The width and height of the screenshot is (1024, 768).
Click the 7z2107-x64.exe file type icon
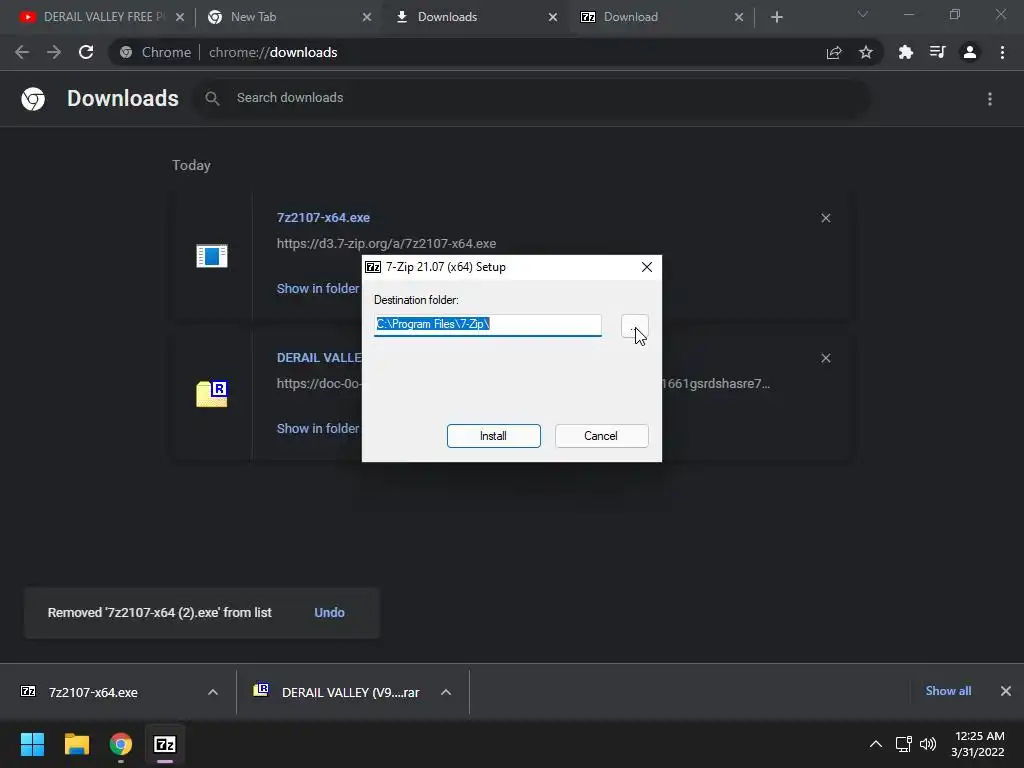pos(212,256)
